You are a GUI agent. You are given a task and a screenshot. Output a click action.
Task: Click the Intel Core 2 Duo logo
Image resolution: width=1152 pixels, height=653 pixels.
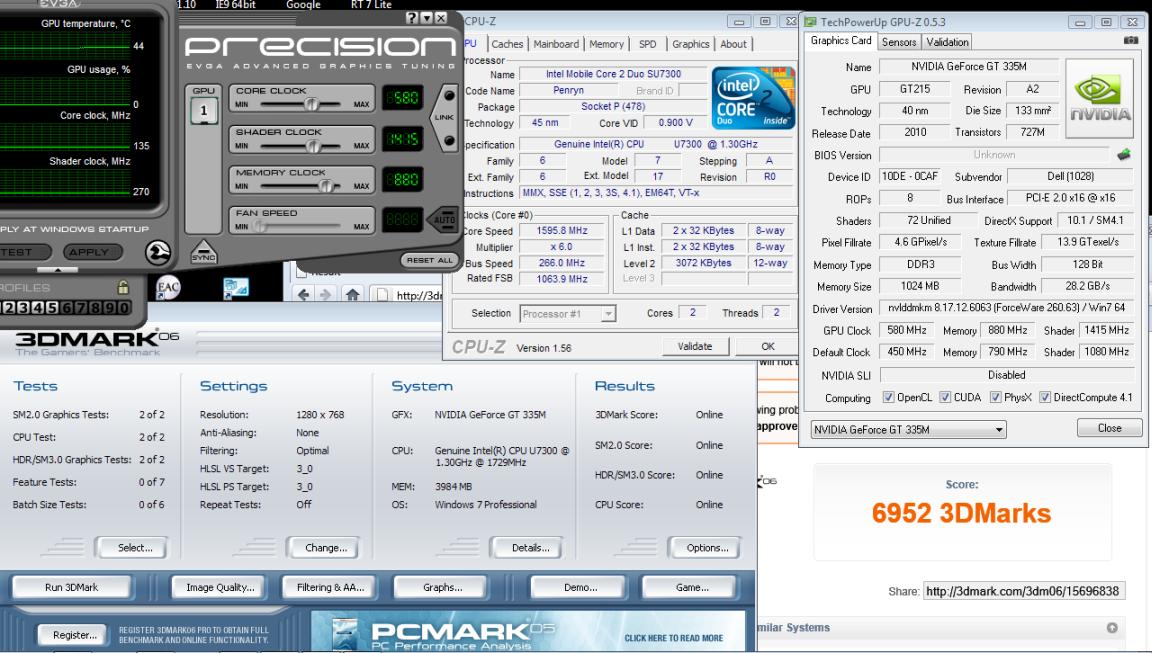tap(753, 98)
